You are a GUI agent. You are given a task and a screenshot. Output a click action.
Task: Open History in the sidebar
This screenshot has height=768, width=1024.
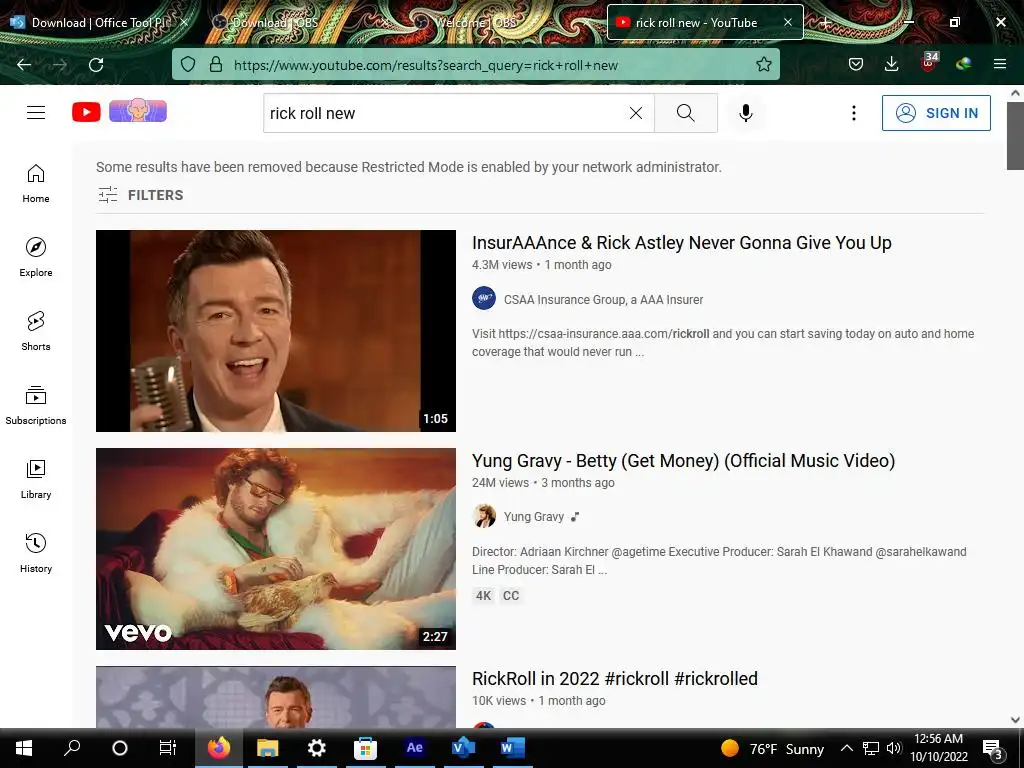pyautogui.click(x=36, y=552)
